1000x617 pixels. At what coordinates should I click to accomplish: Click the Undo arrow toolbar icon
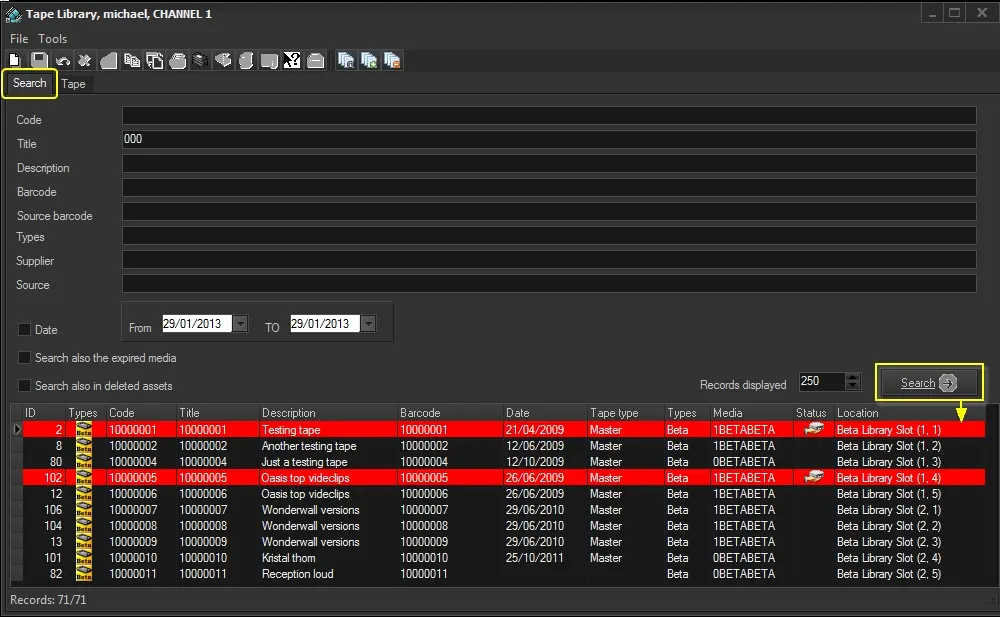coord(62,61)
